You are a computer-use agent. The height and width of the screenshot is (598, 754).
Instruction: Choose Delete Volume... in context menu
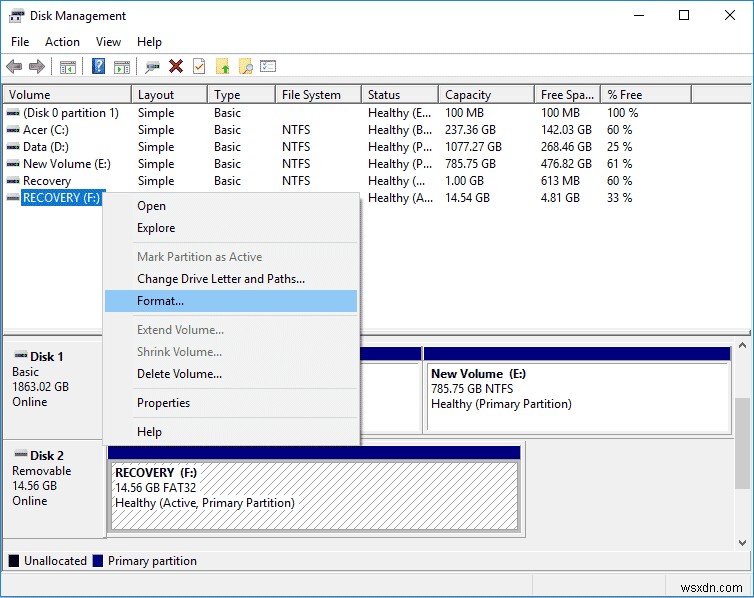[x=179, y=374]
